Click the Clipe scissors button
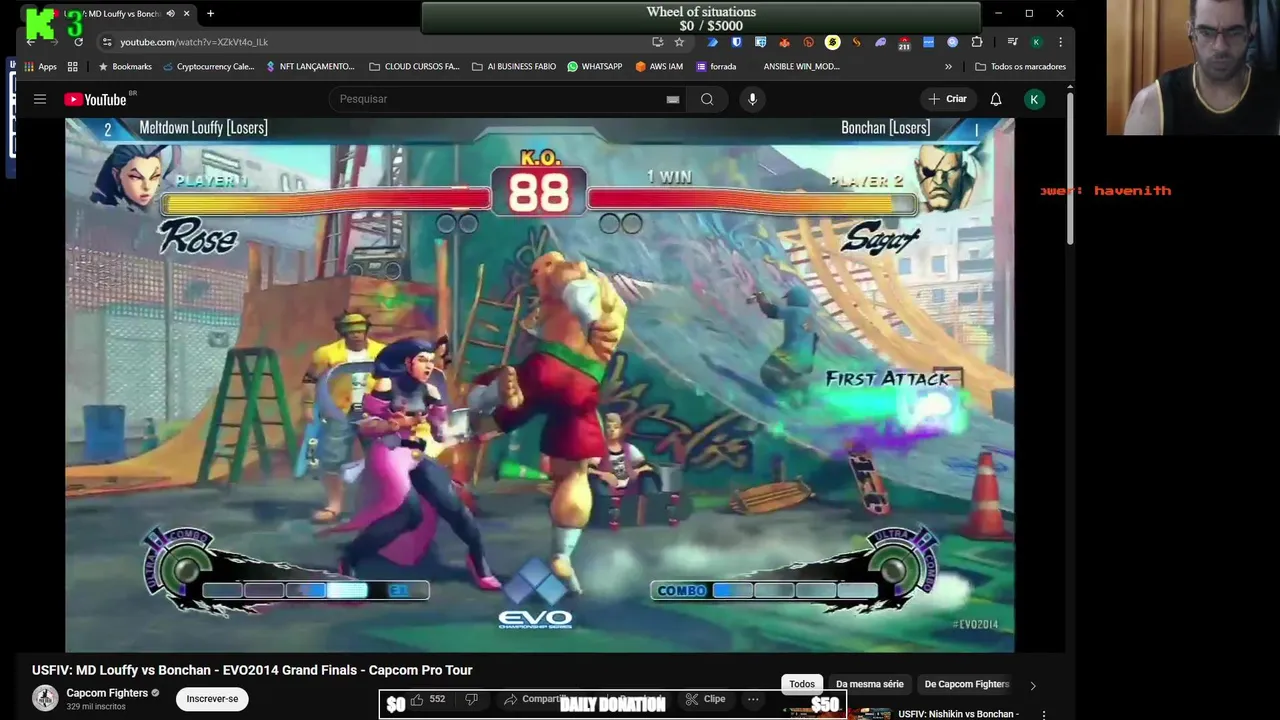1280x720 pixels. 706,699
